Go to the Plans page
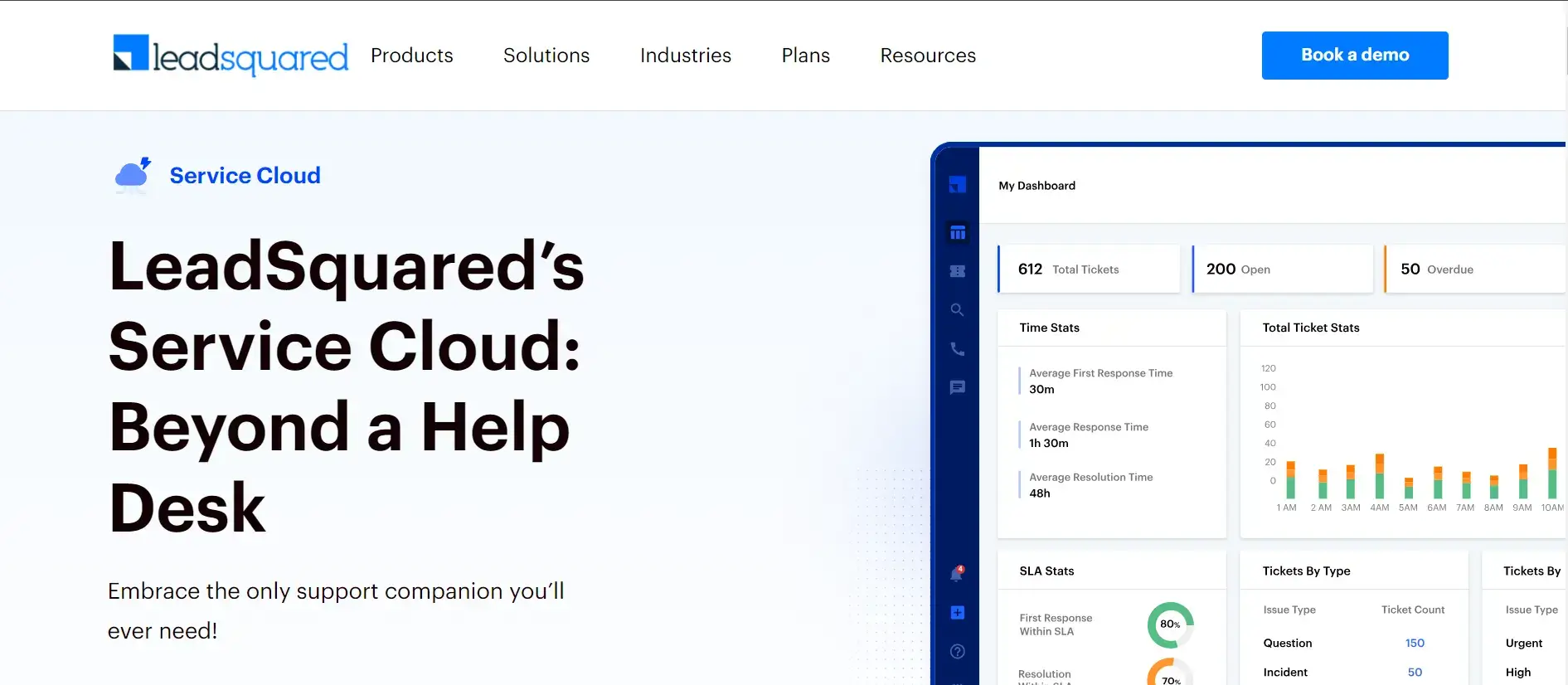Image resolution: width=1568 pixels, height=685 pixels. (806, 56)
